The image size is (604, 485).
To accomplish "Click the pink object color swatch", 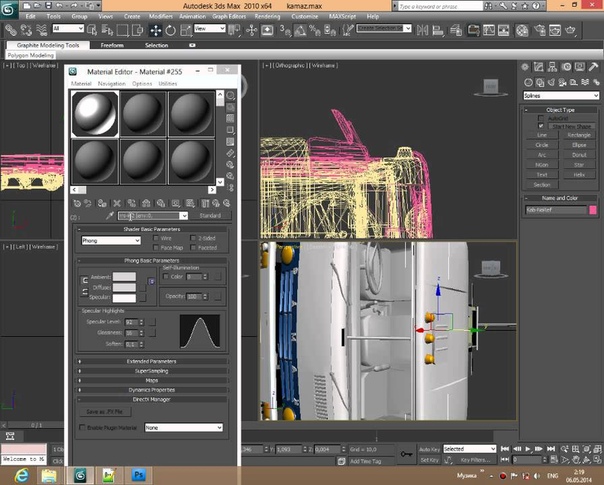I will tap(593, 210).
